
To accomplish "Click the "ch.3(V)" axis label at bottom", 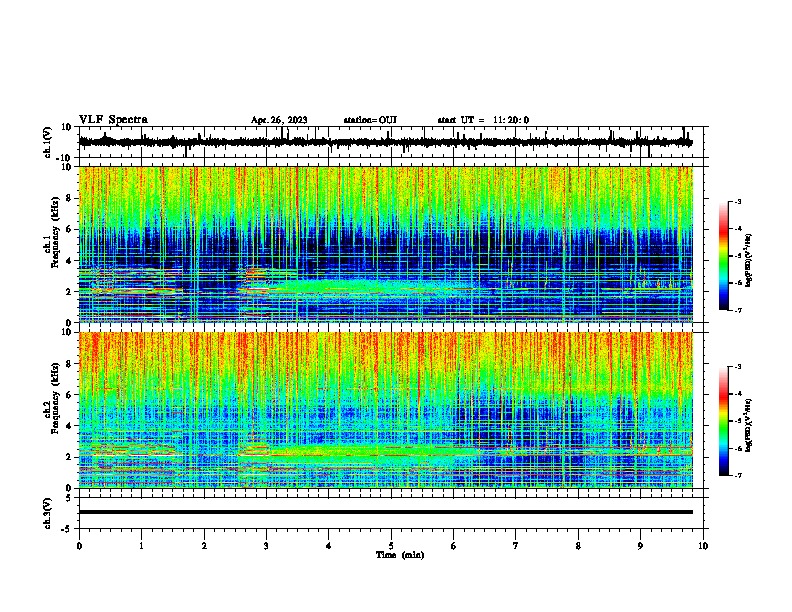I will 48,513.
